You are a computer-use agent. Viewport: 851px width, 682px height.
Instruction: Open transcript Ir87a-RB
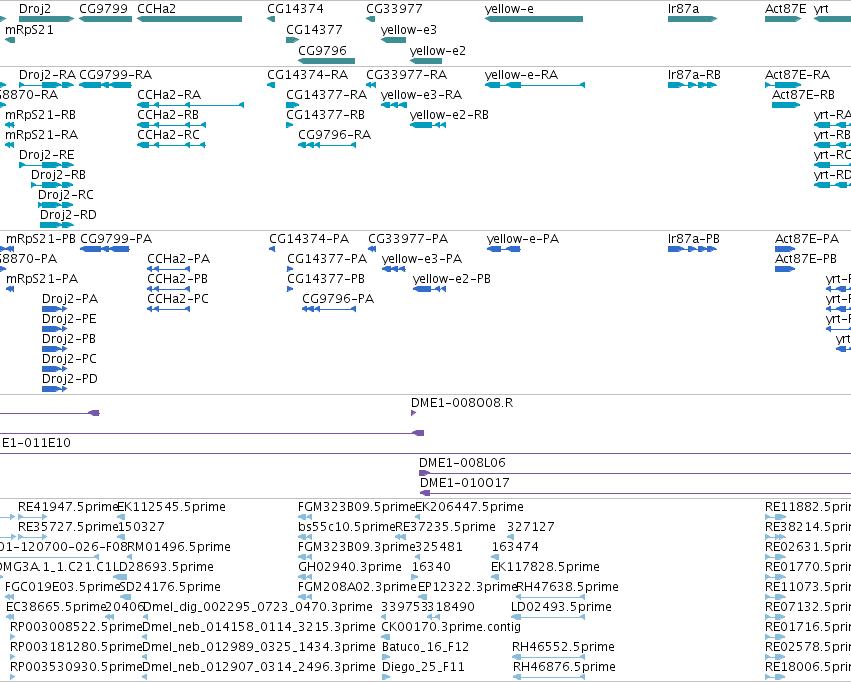coord(692,85)
